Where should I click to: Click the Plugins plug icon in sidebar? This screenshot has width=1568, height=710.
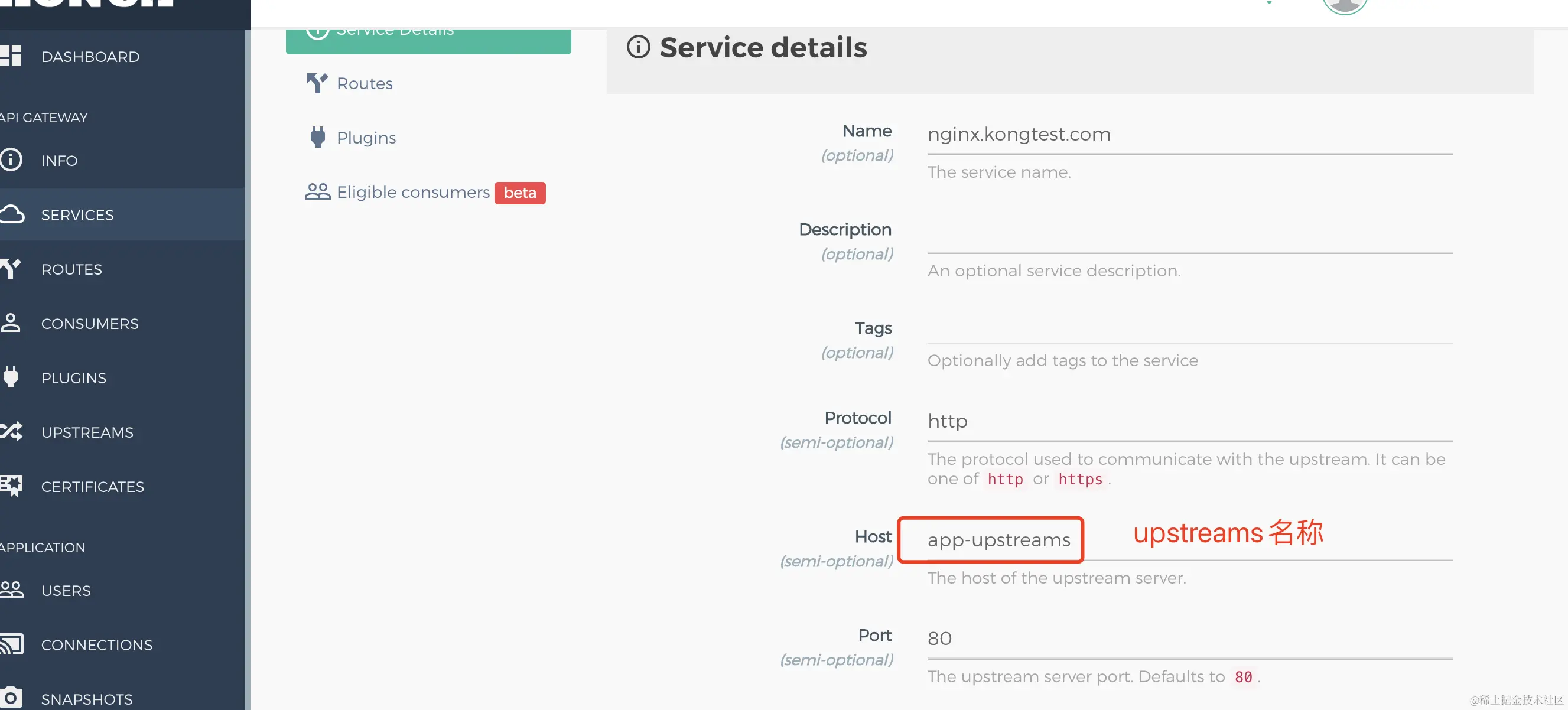pos(11,377)
